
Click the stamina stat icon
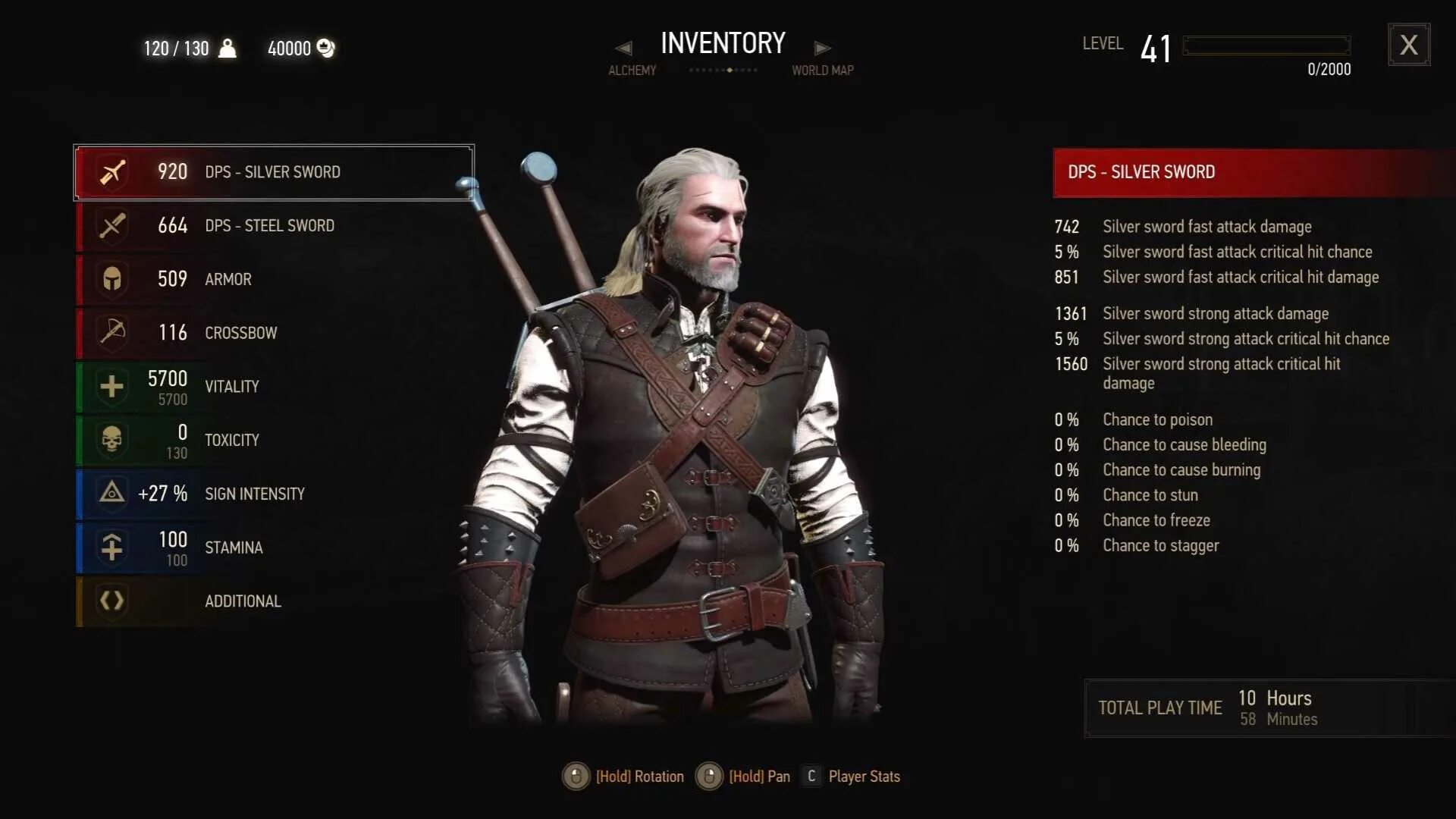pos(112,548)
